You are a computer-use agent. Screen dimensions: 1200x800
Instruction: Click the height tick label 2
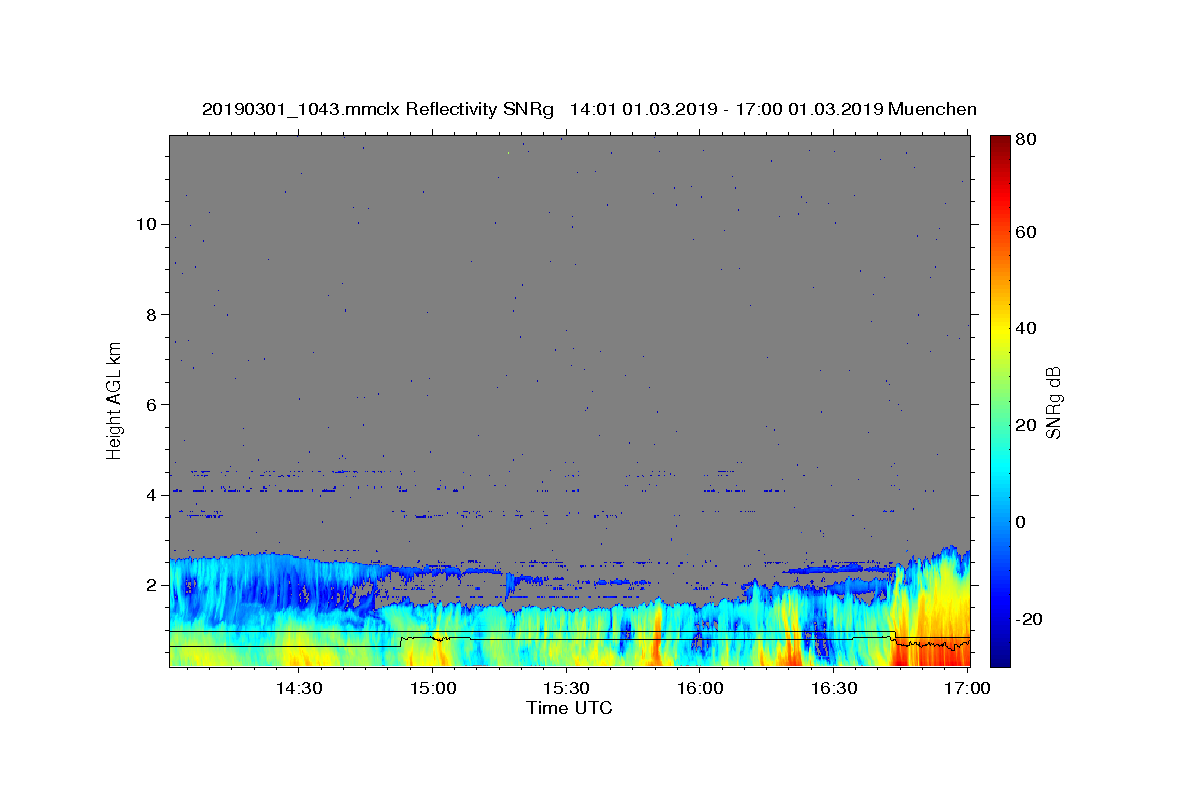coord(150,585)
